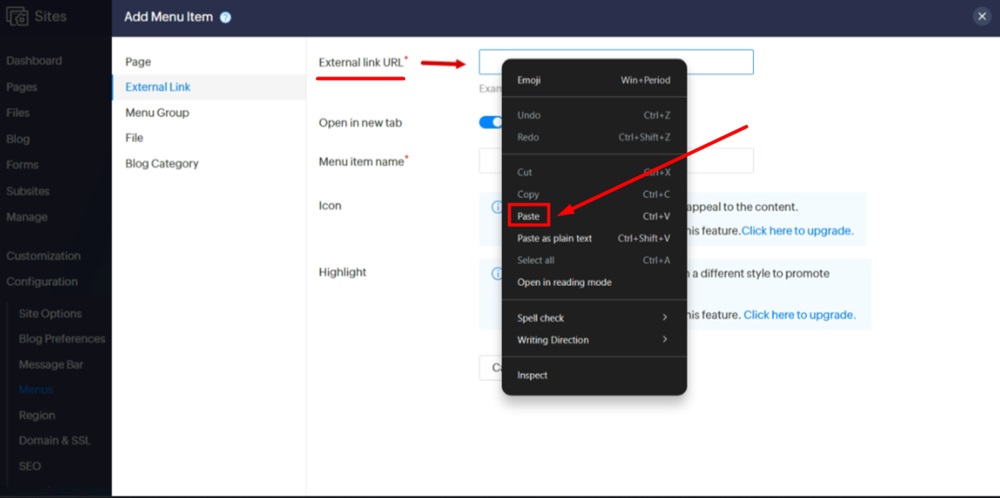
Task: Open Customization in the sidebar
Action: click(x=43, y=256)
